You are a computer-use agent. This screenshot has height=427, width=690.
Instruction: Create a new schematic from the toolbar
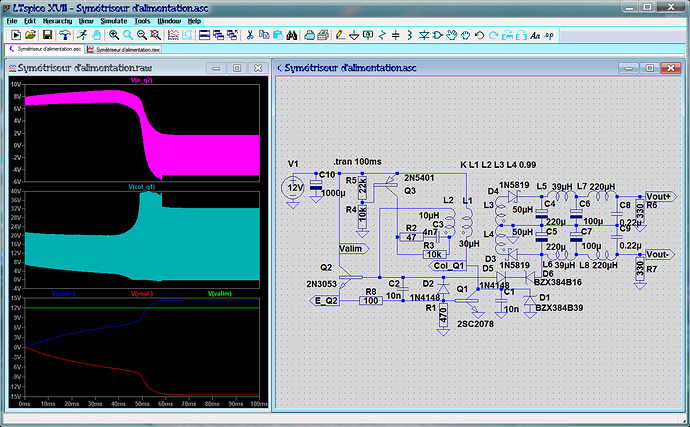(x=16, y=35)
